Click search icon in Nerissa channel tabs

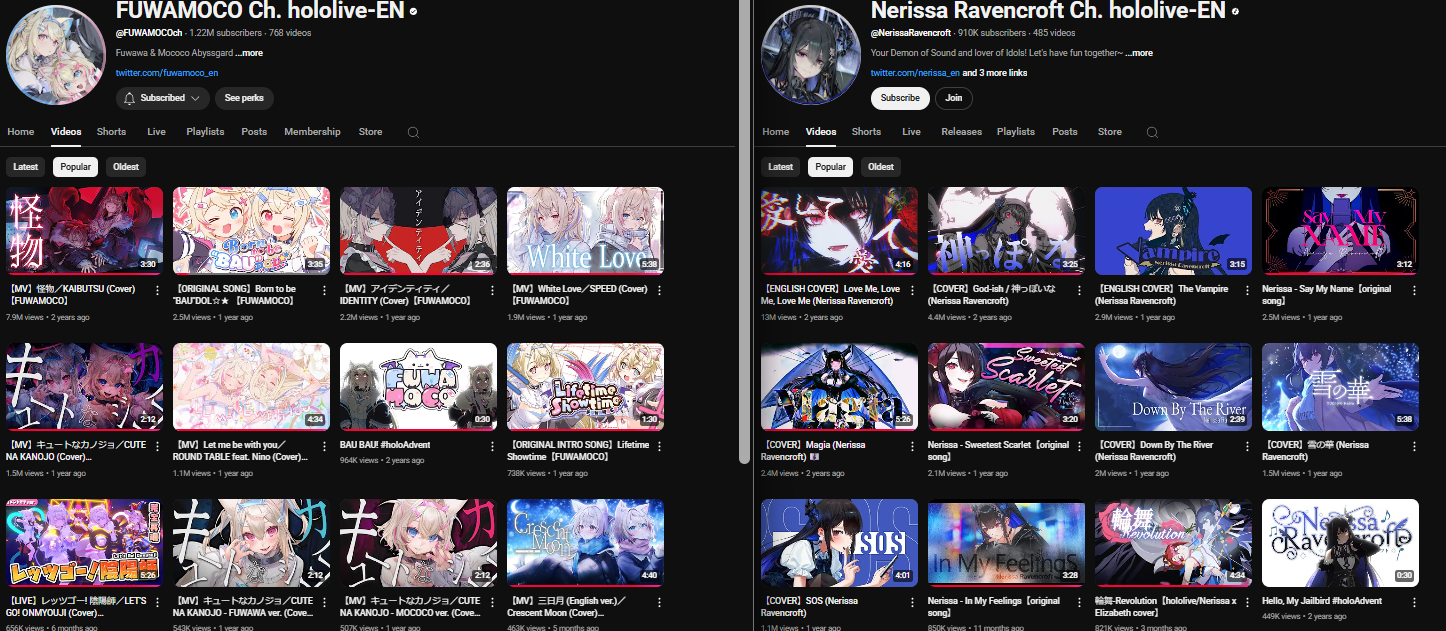point(1152,132)
